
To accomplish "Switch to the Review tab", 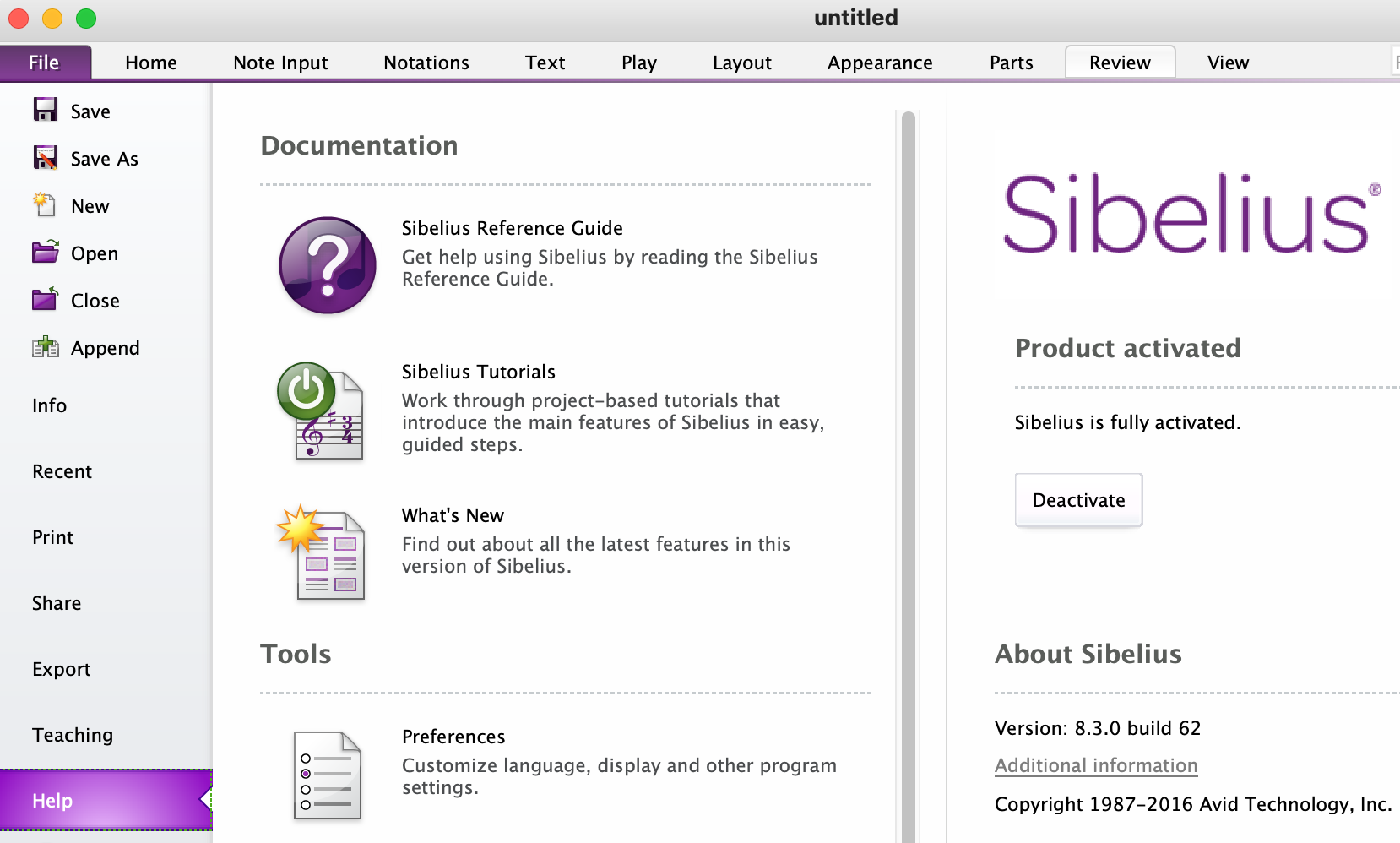I will 1121,63.
